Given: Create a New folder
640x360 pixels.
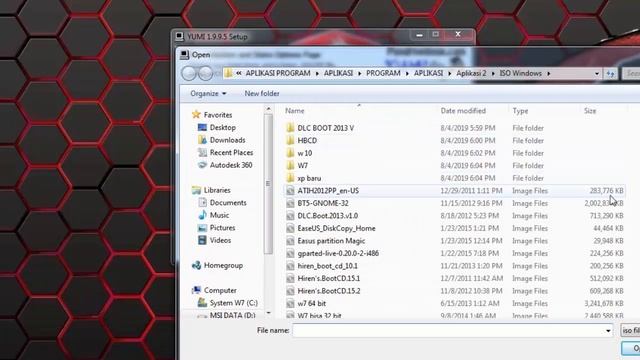Looking at the screenshot, I should pos(262,93).
